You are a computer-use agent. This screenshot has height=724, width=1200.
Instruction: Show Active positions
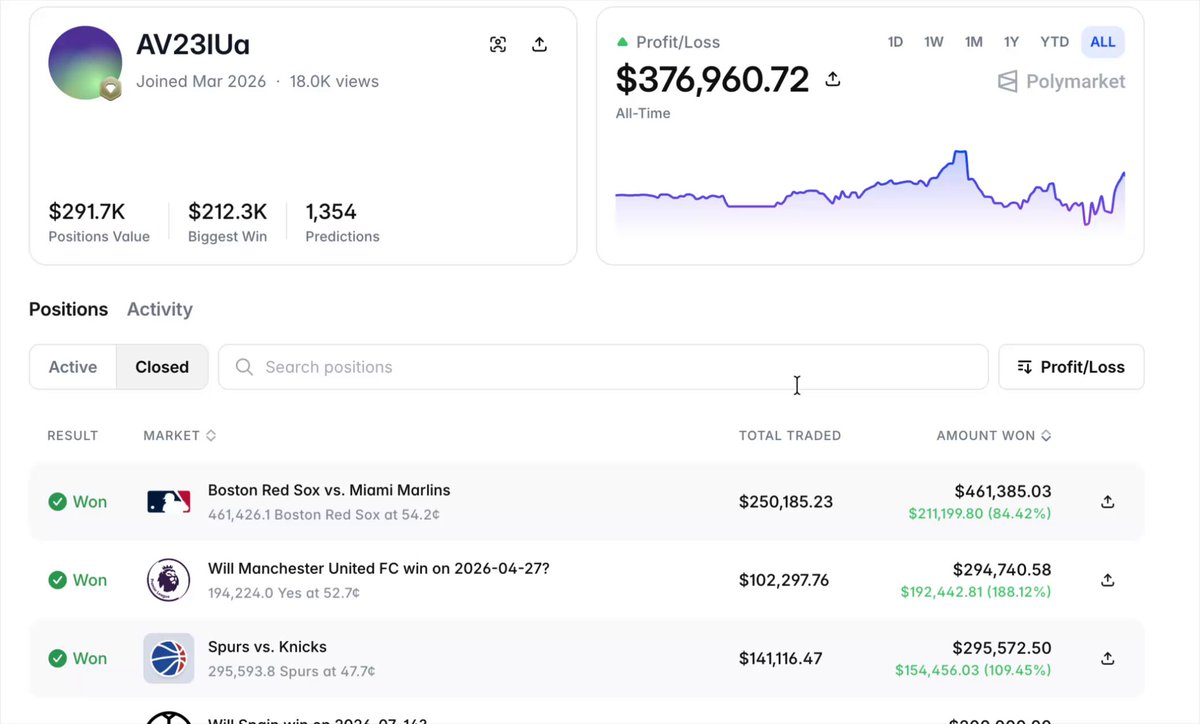(73, 367)
